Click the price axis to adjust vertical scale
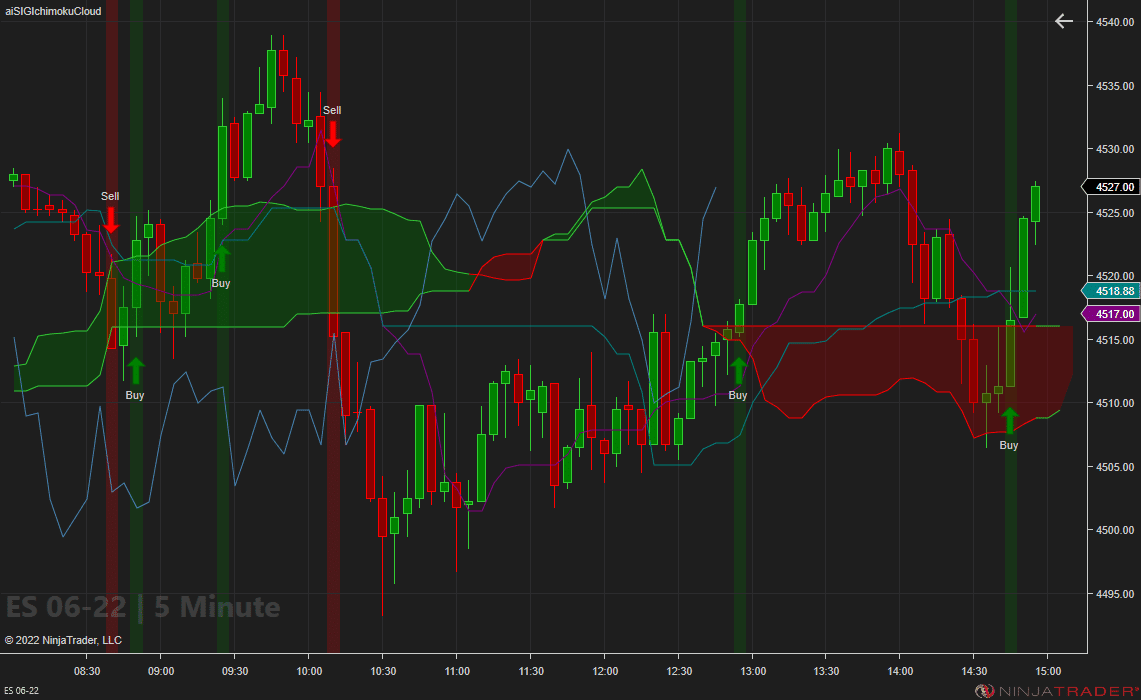 (1110, 450)
